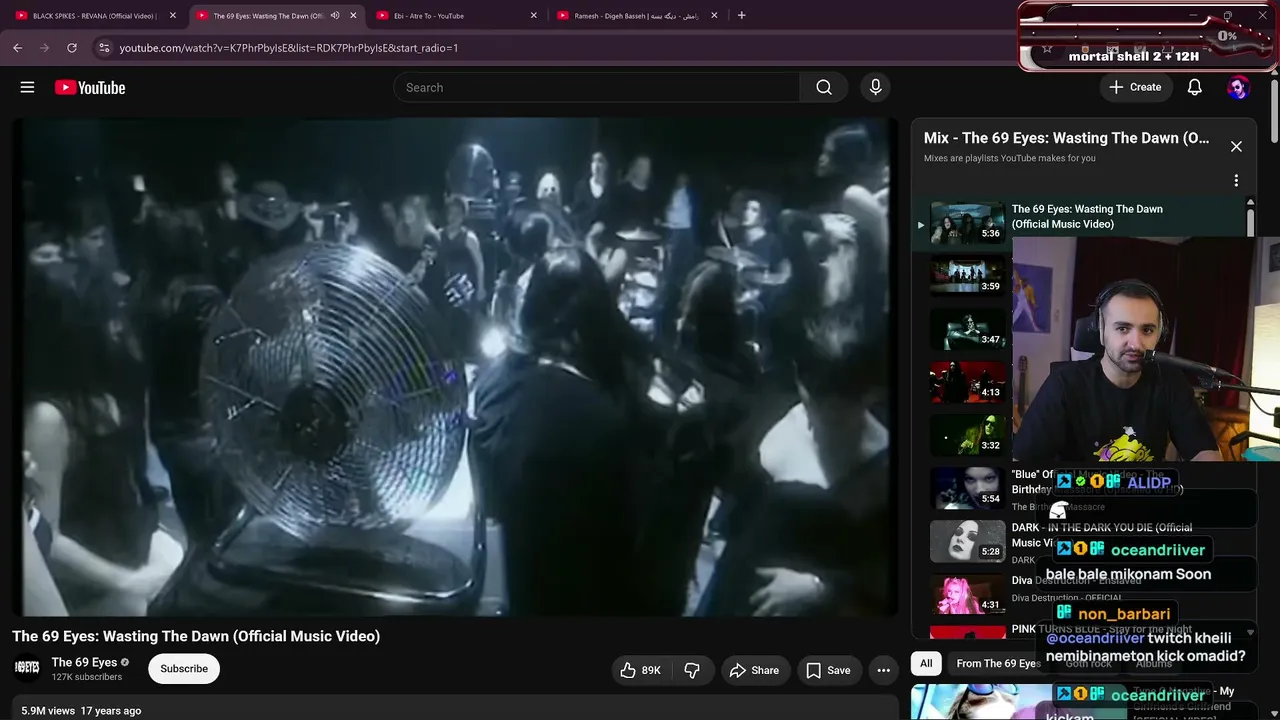This screenshot has height=720, width=1280.
Task: Close the Mix playlist panel
Action: pos(1236,146)
